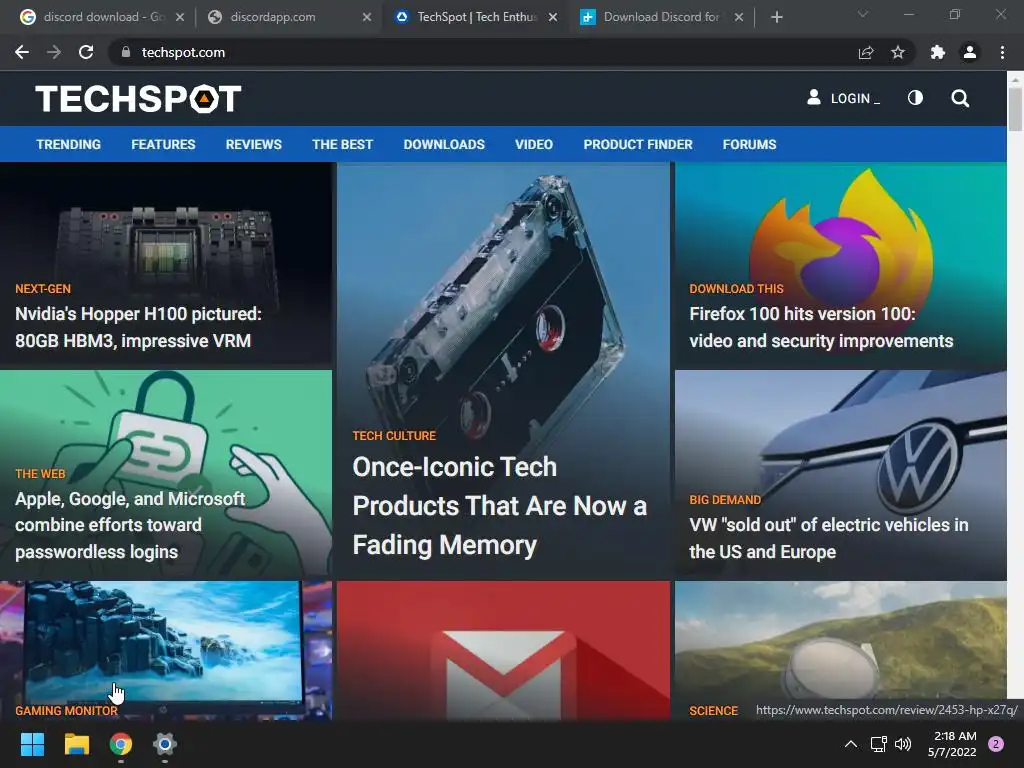Switch to the discordapp.com tab

281,17
